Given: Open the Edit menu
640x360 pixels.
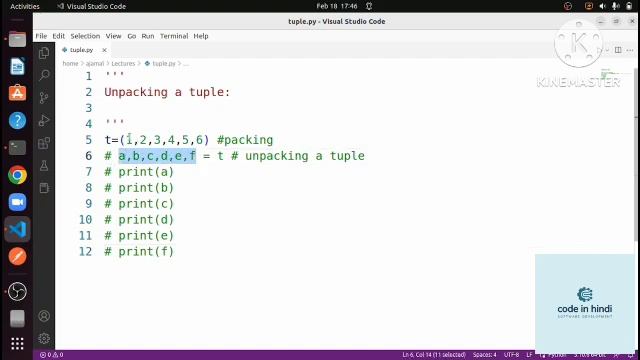Looking at the screenshot, I should 58,36.
